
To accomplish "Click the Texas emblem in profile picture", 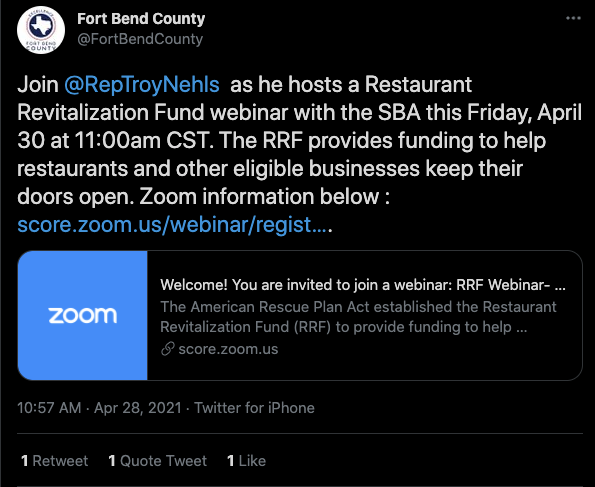I will coord(40,26).
